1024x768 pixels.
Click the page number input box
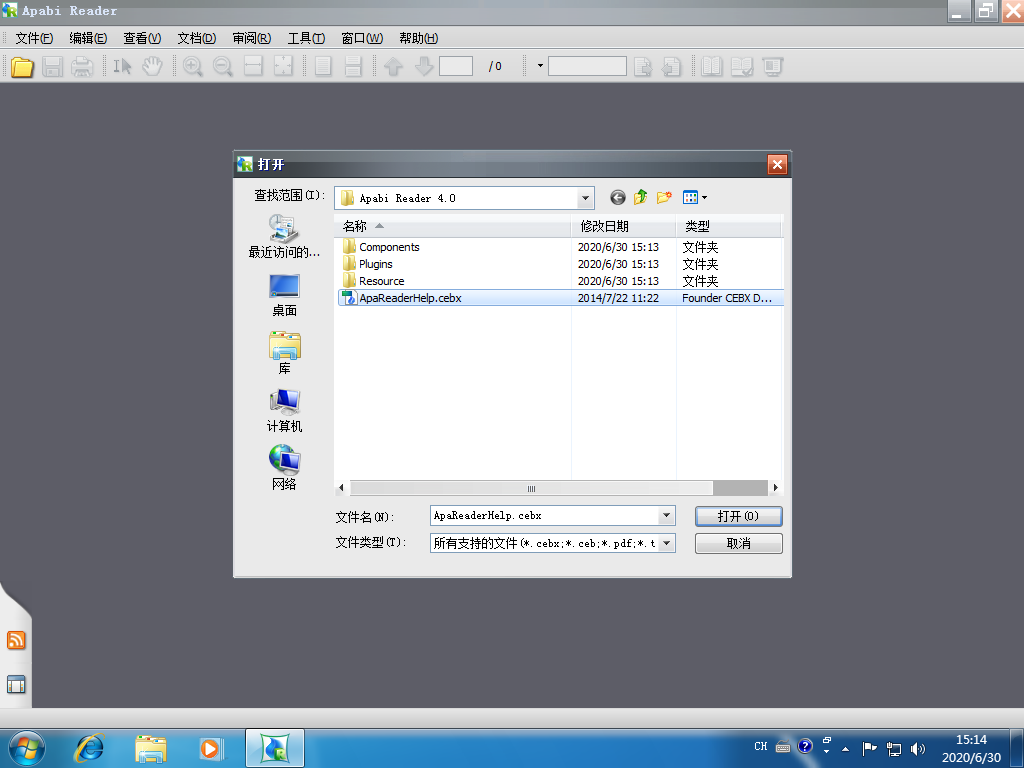(456, 67)
